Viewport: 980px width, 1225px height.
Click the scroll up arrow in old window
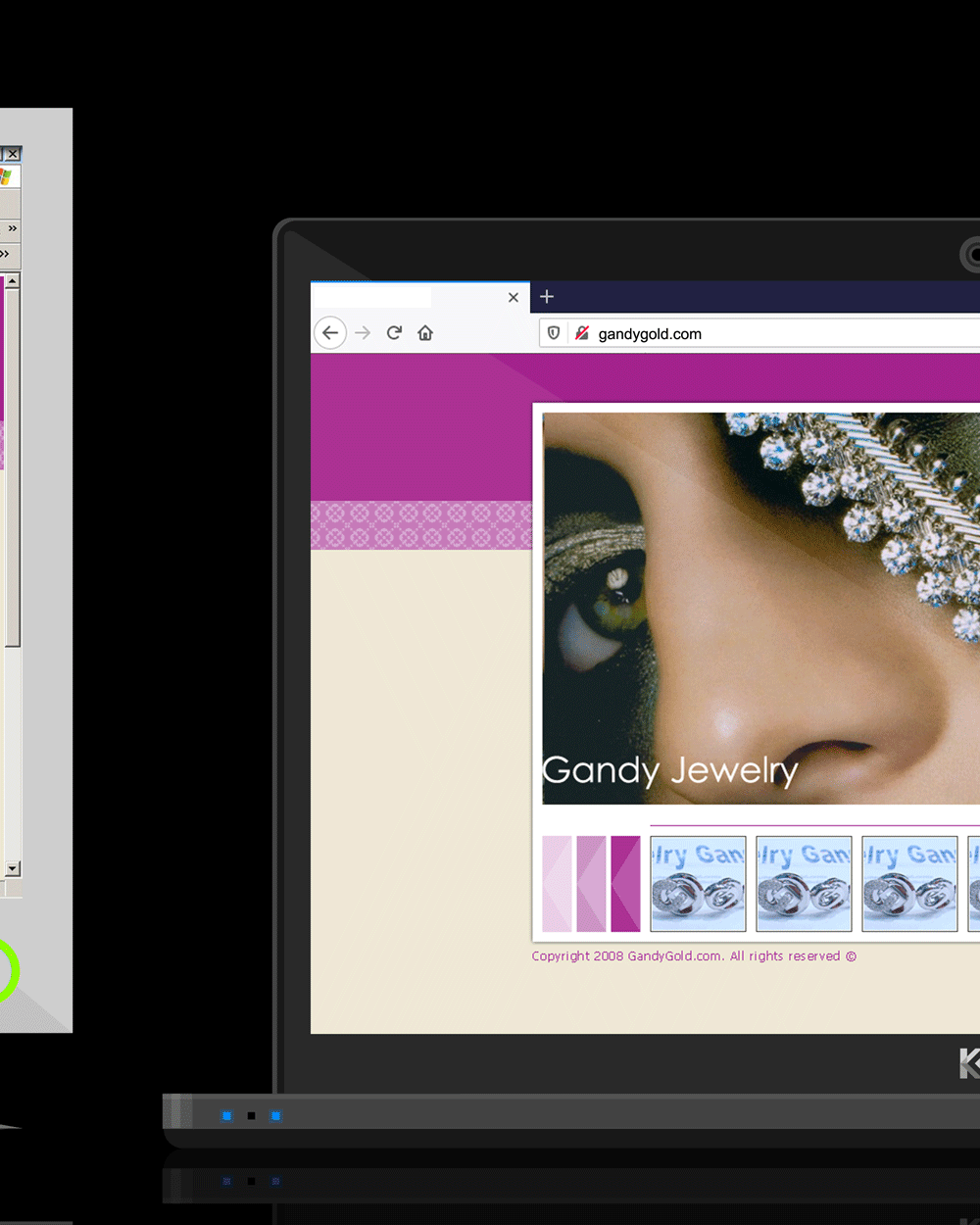(13, 281)
